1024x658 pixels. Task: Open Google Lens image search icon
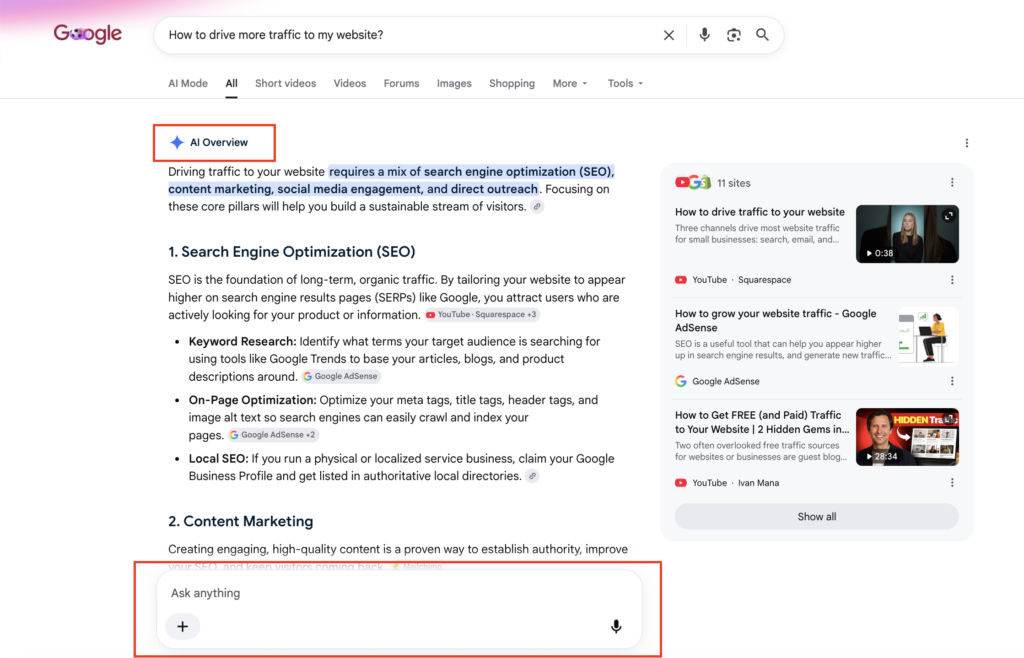pos(733,35)
